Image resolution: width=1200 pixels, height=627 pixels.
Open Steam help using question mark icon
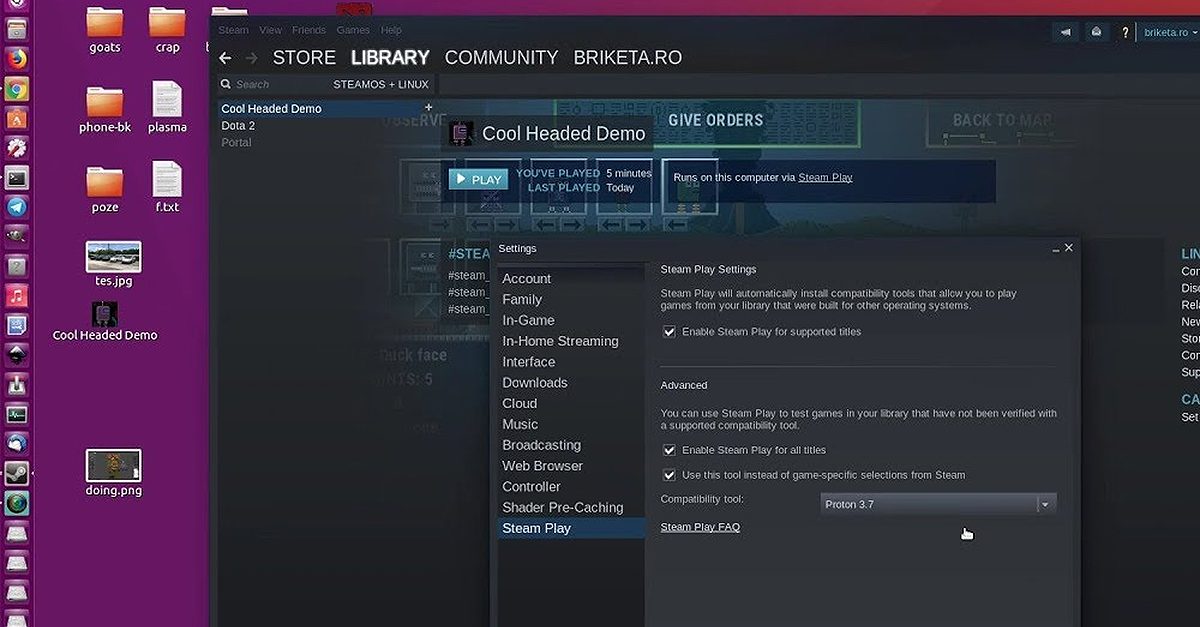point(1124,31)
